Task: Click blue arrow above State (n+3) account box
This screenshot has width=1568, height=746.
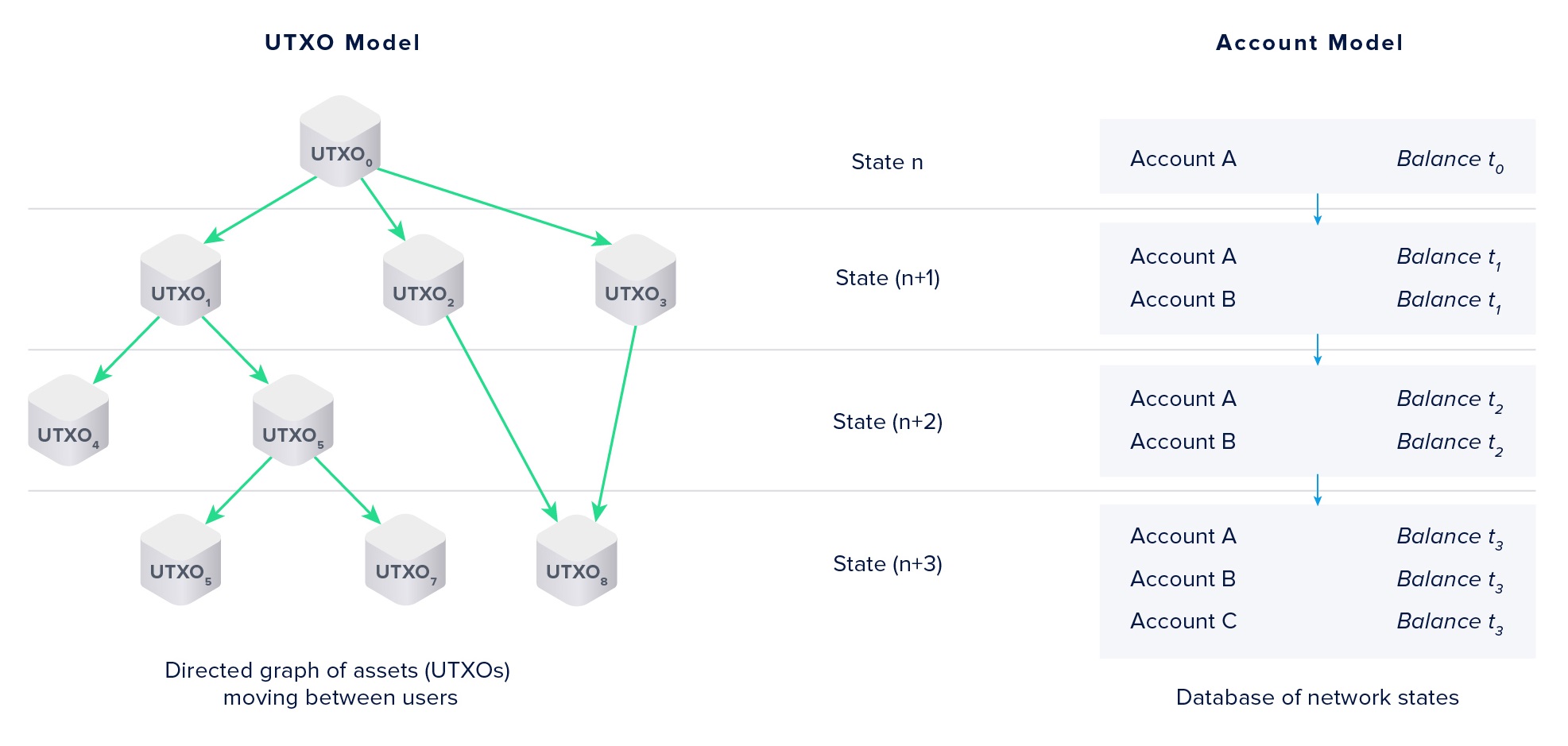Action: tap(1318, 490)
